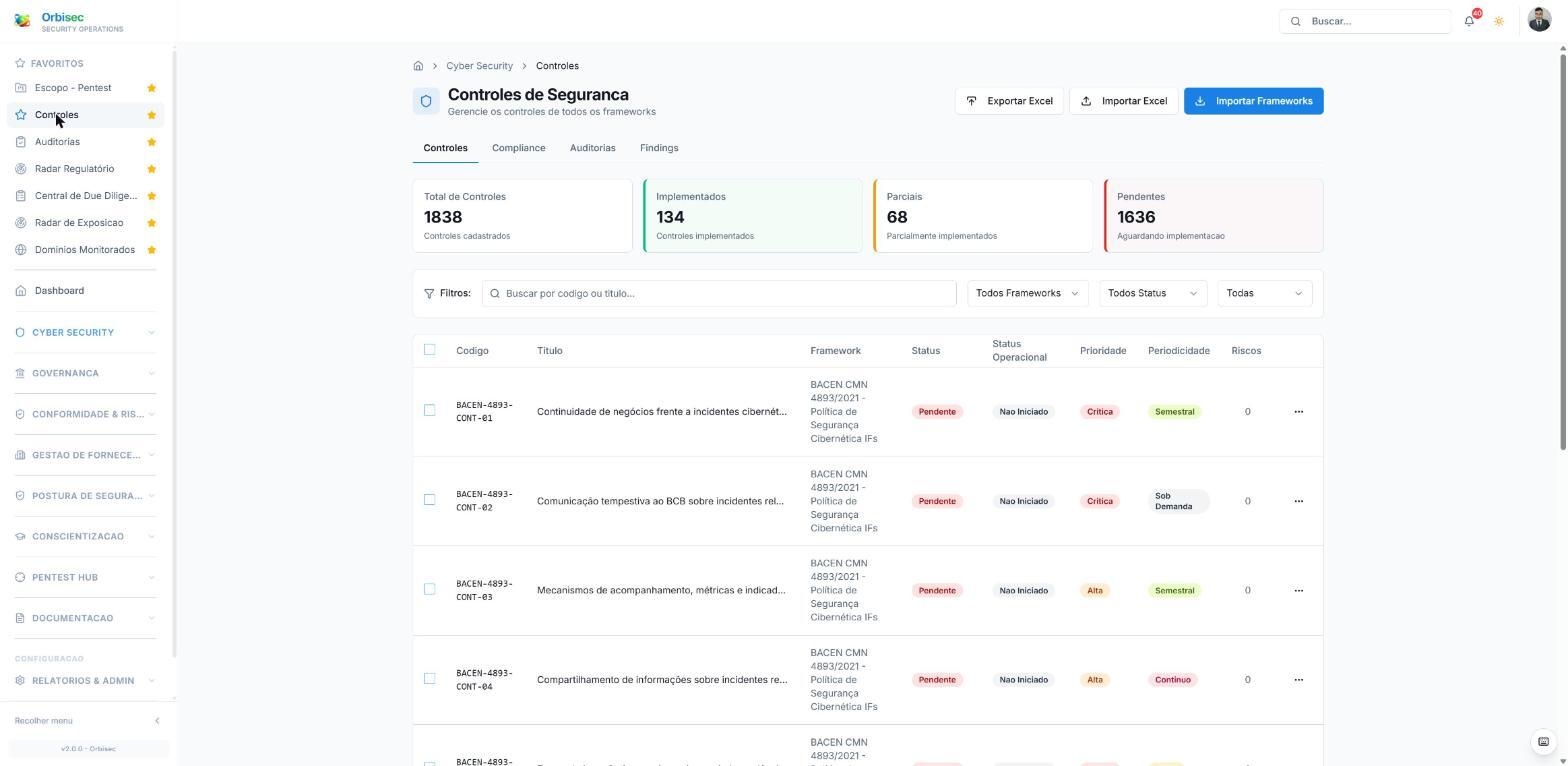The image size is (1568, 766).
Task: Unfavorite Escopo - Pentest star
Action: (151, 88)
